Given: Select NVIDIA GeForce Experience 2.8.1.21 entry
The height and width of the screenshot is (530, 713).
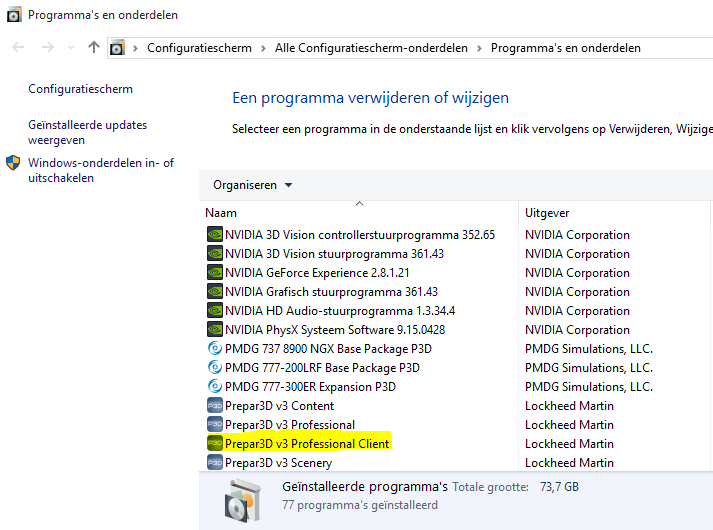Looking at the screenshot, I should (x=317, y=273).
